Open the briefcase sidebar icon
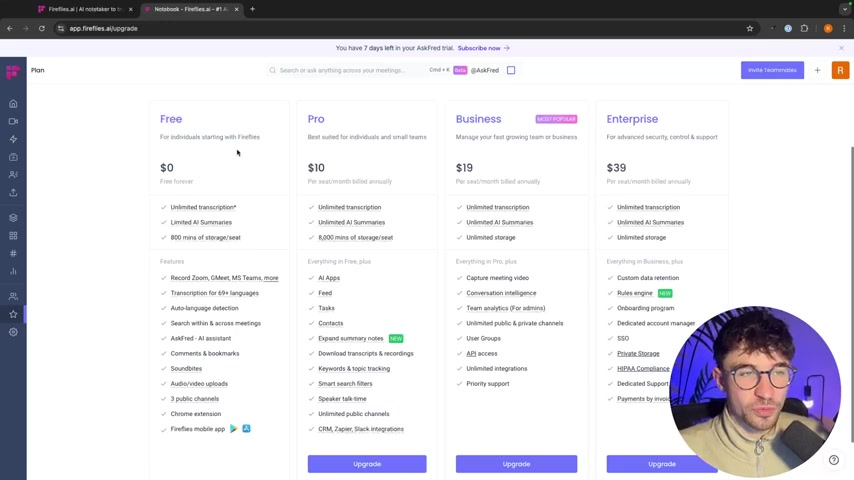 pos(13,157)
